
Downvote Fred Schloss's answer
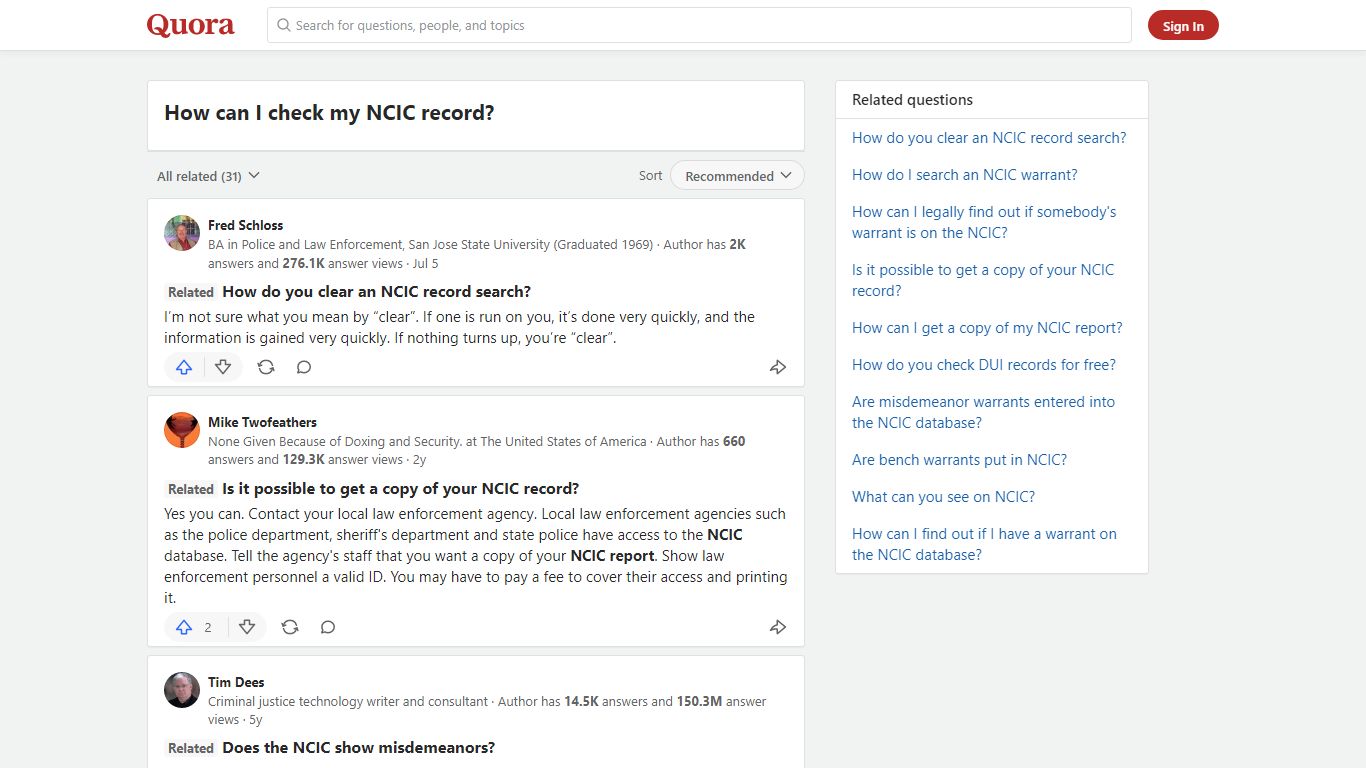(223, 367)
